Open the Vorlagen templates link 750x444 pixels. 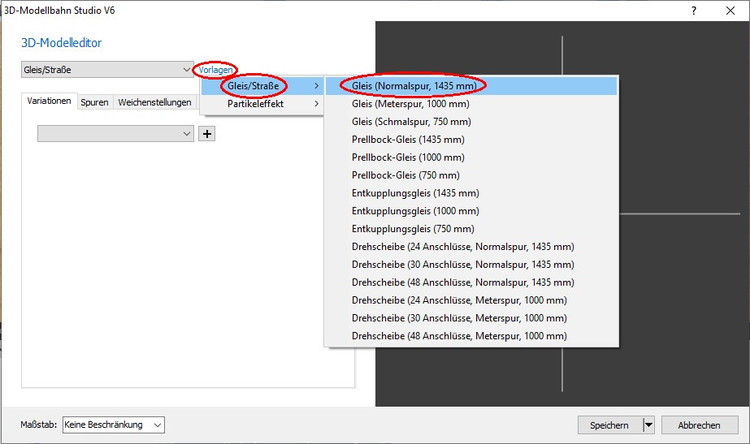tap(216, 70)
